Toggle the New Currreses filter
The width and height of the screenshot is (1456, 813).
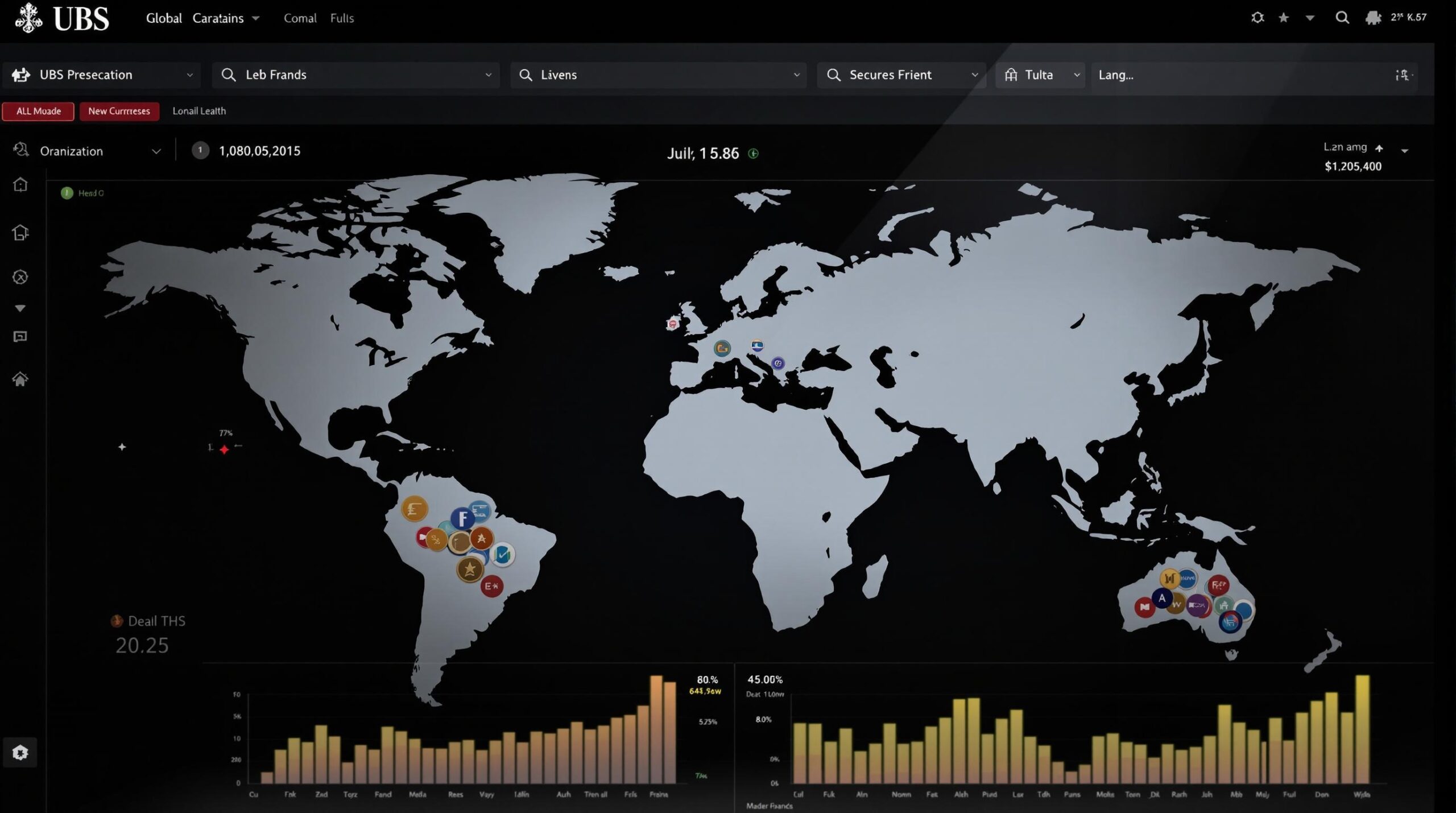point(119,111)
